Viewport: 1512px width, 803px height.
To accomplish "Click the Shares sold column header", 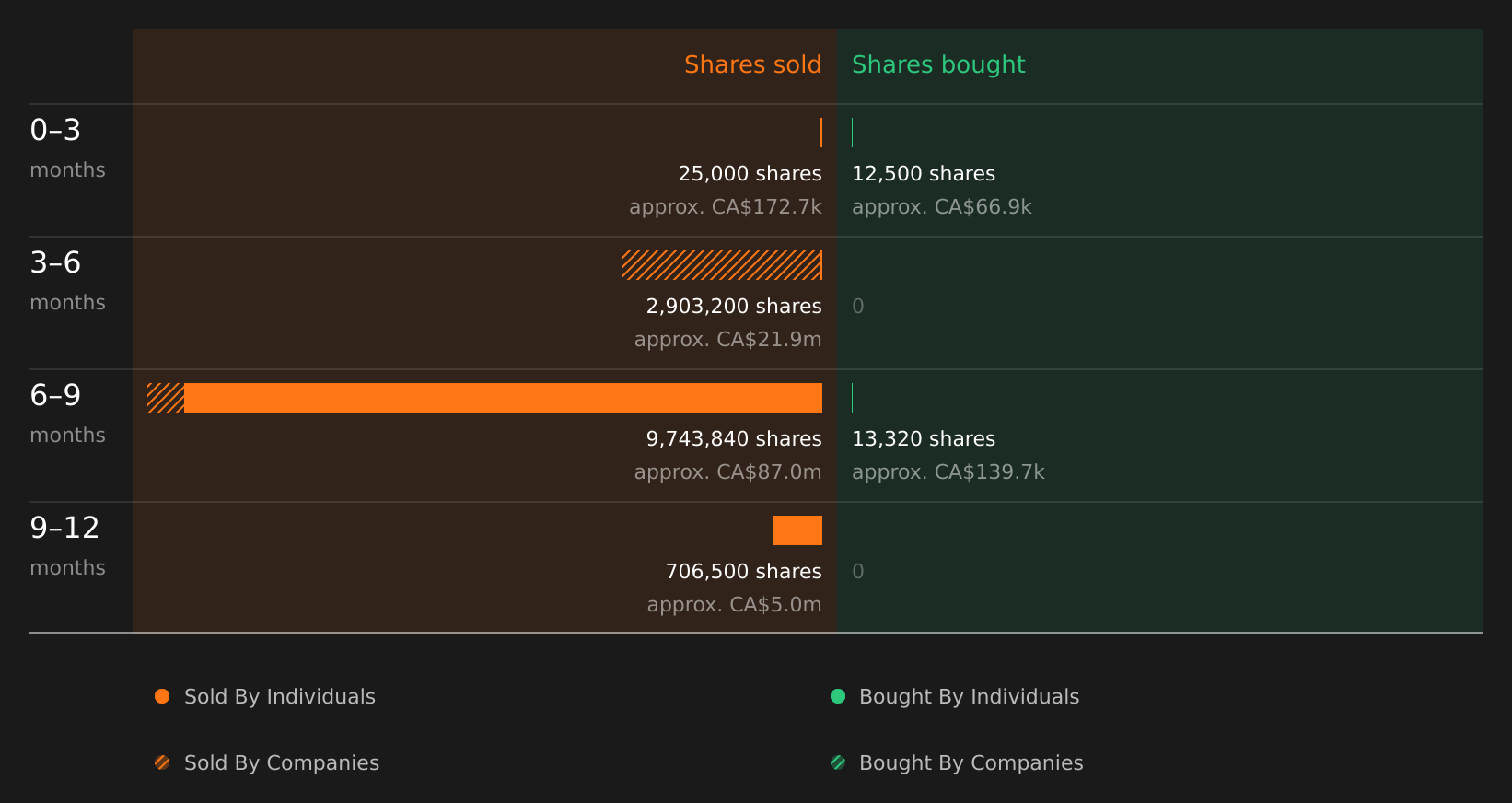I will (753, 64).
